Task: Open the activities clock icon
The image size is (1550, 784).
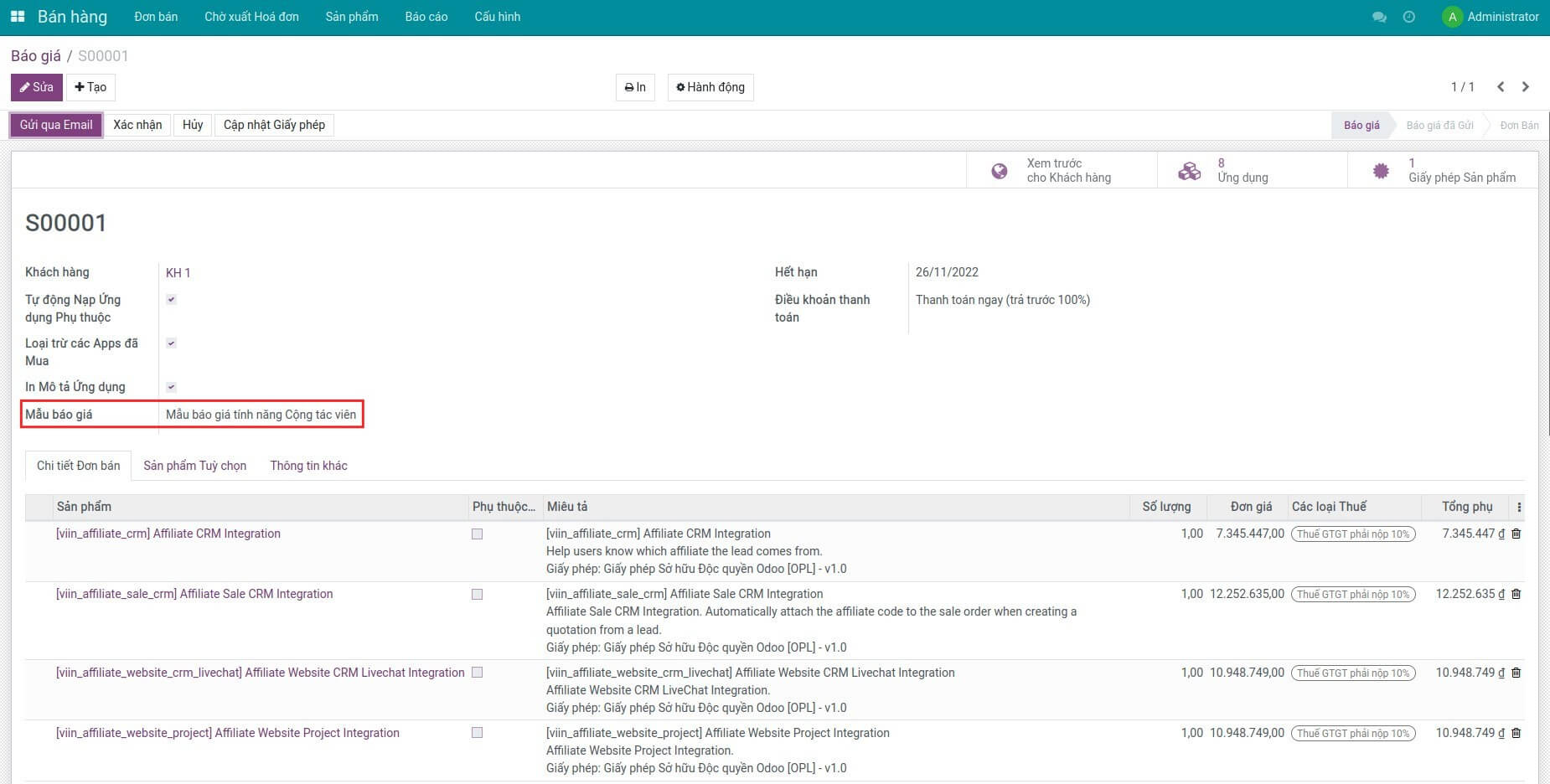Action: pyautogui.click(x=1409, y=17)
